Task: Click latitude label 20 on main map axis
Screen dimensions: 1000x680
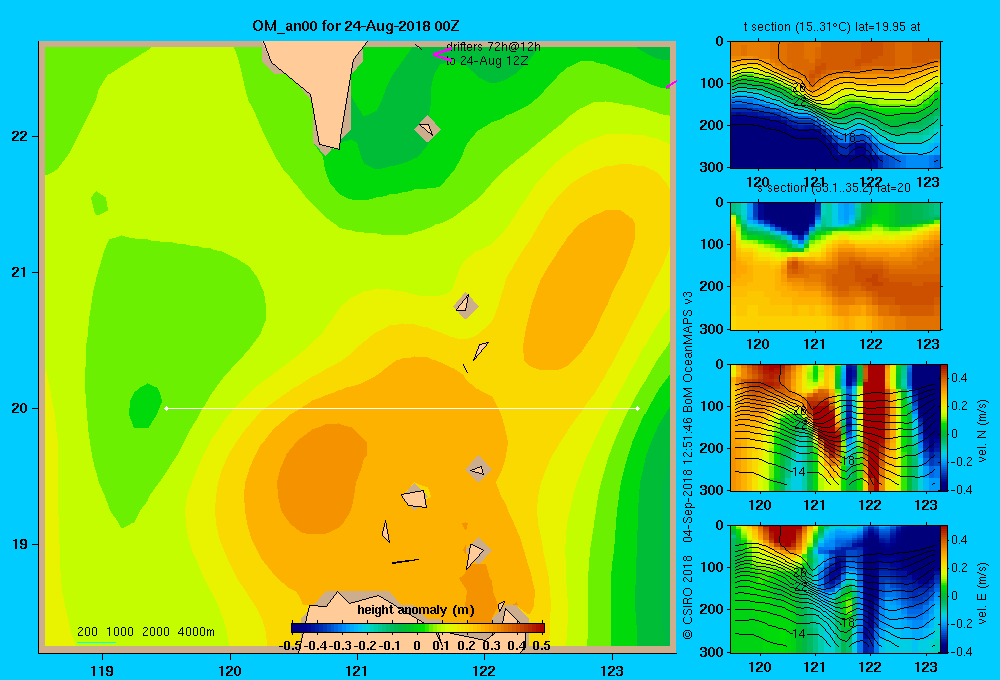Action: point(20,408)
